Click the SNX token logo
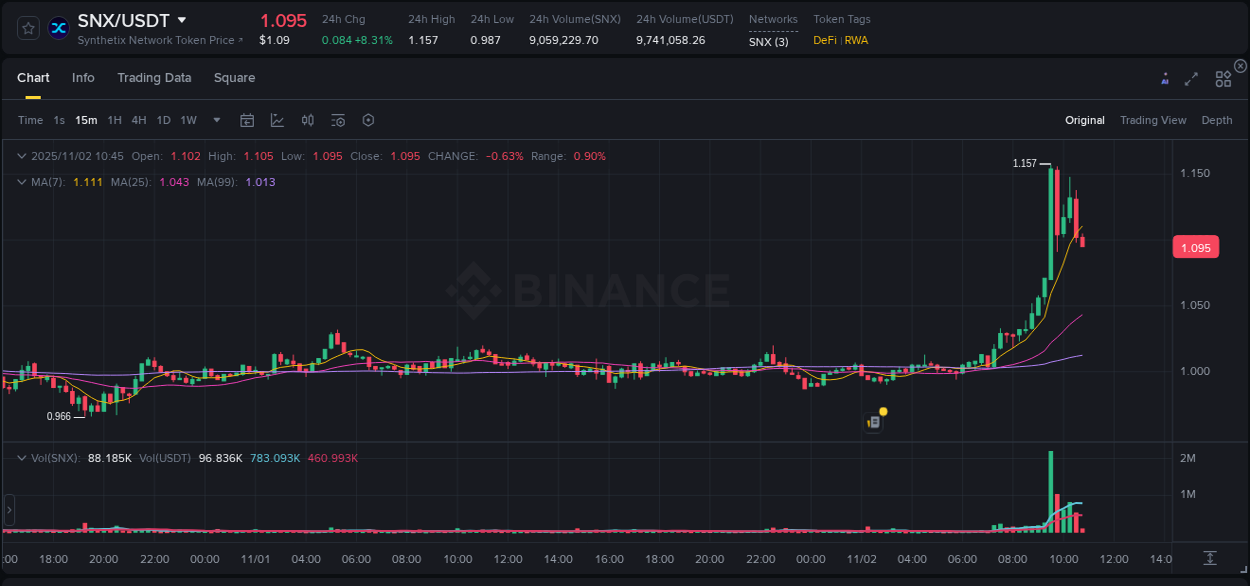This screenshot has width=1250, height=586. click(x=58, y=28)
